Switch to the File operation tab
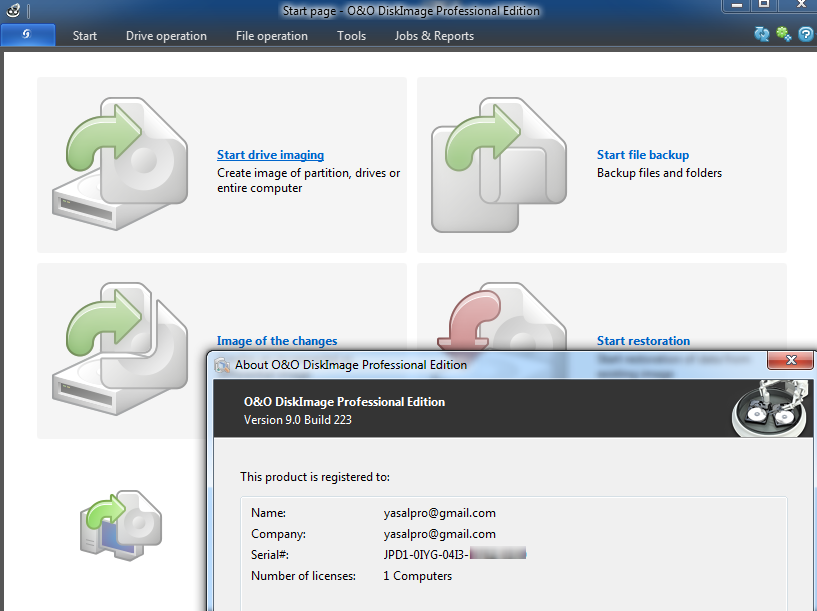This screenshot has width=817, height=611. click(x=272, y=36)
